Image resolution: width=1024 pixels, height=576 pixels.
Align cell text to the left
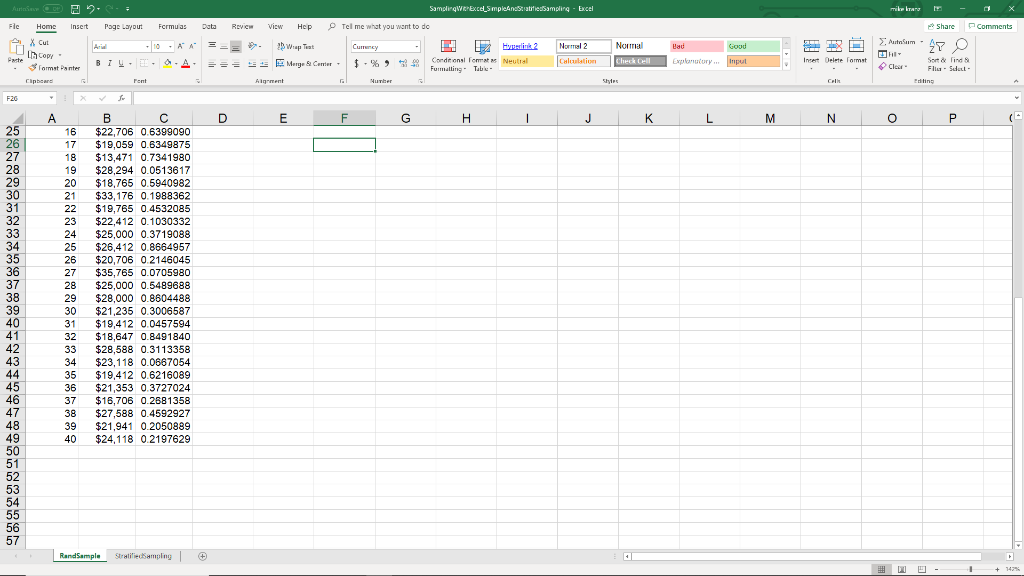212,64
